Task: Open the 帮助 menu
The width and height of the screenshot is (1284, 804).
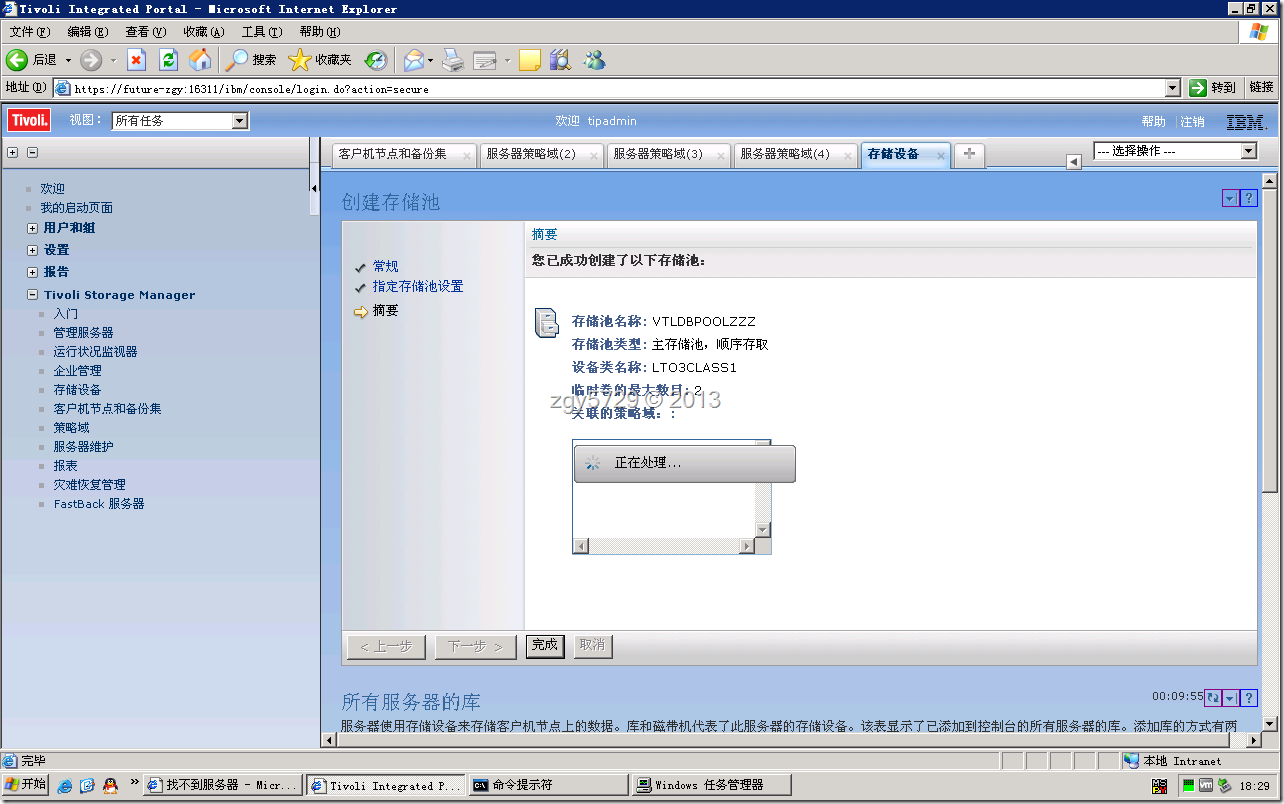Action: [319, 32]
